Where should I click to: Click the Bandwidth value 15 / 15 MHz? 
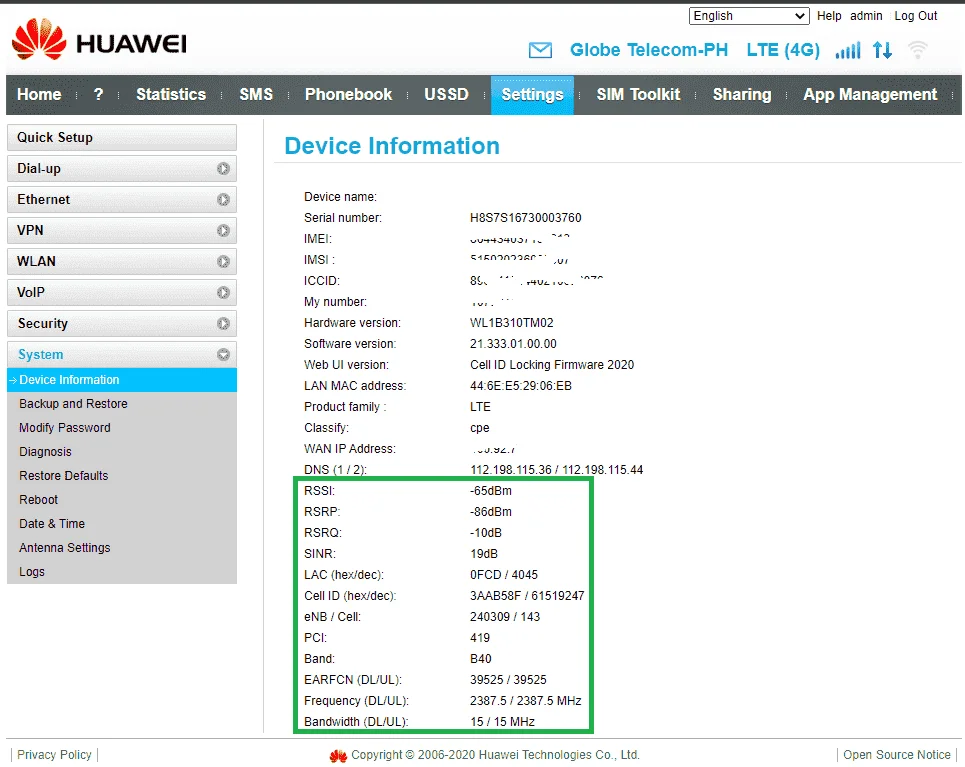tap(502, 721)
